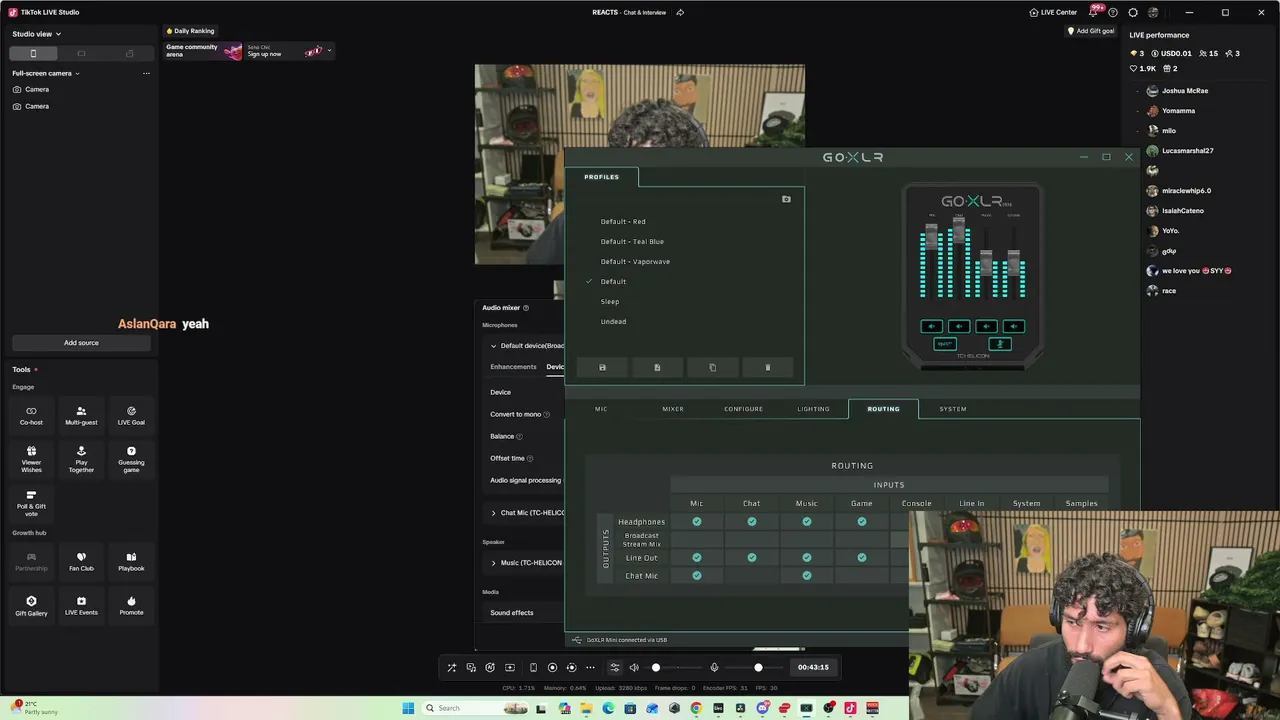The height and width of the screenshot is (720, 1280).
Task: Open the GoXLR Lighting tab
Action: pos(813,409)
